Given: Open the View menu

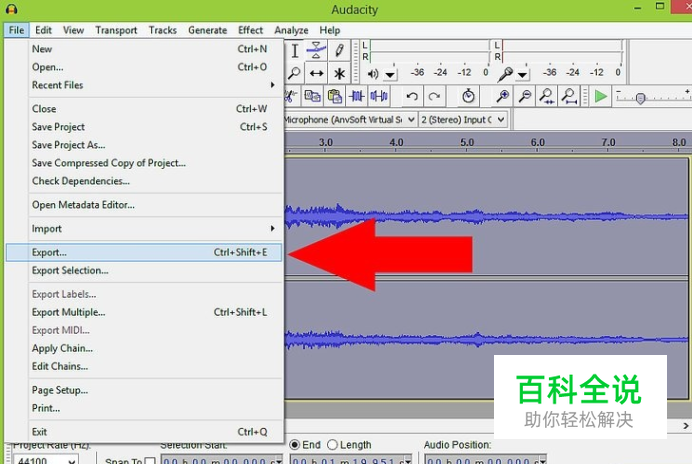Looking at the screenshot, I should point(73,30).
